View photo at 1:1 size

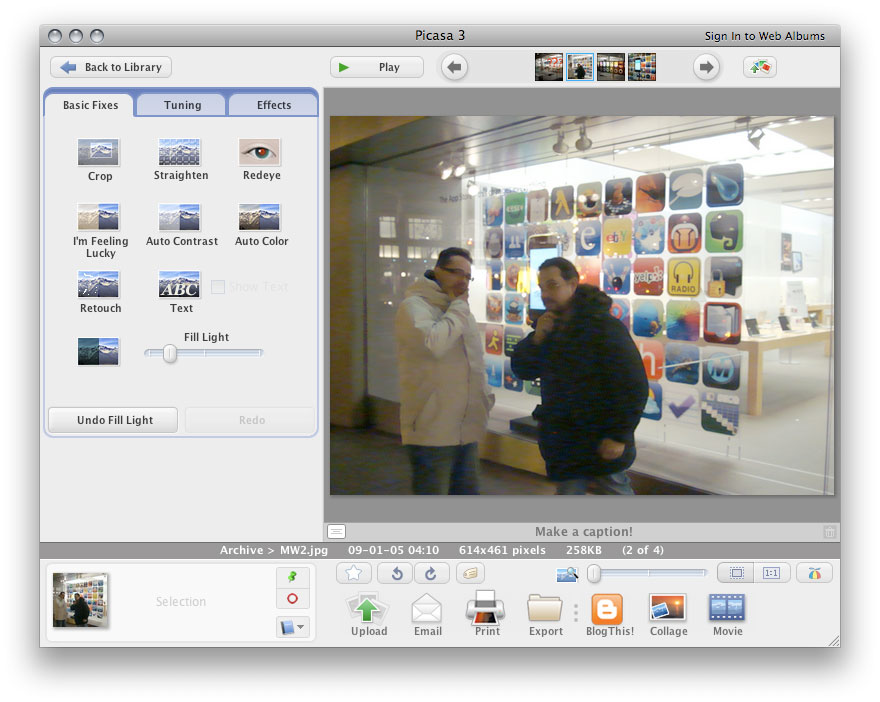pos(772,573)
